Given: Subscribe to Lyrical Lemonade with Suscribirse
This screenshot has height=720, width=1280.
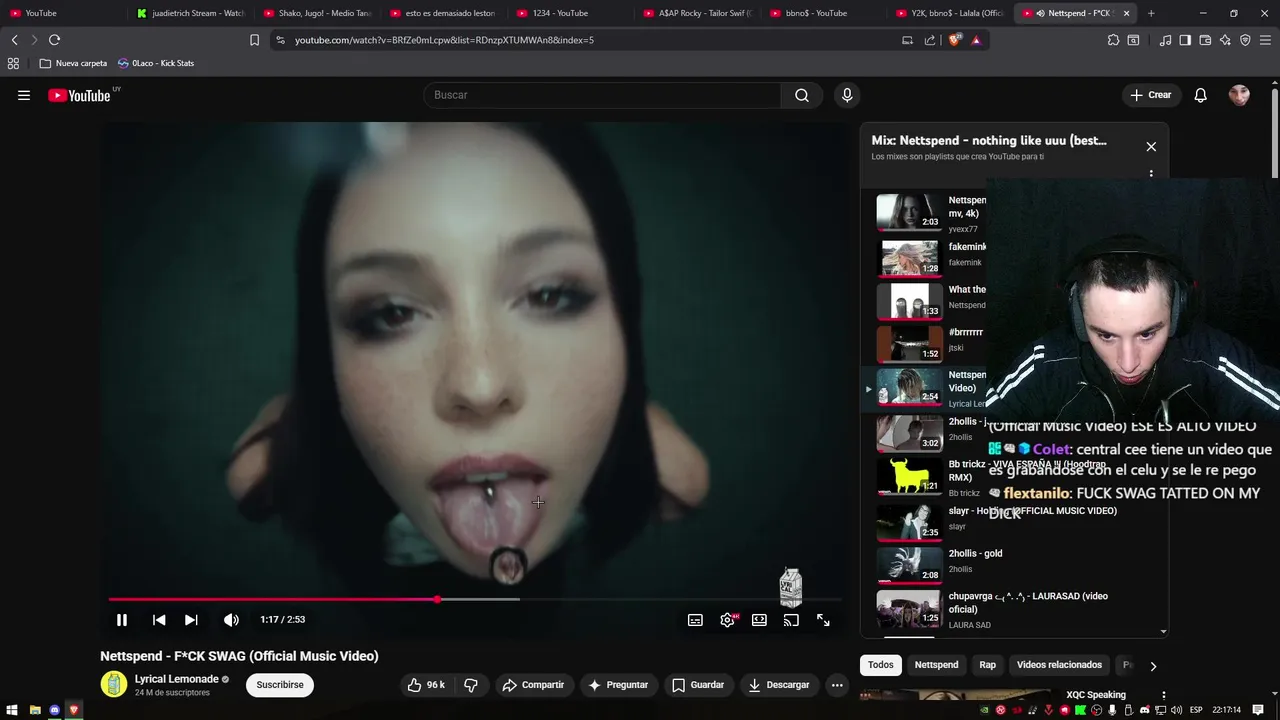Looking at the screenshot, I should [280, 685].
